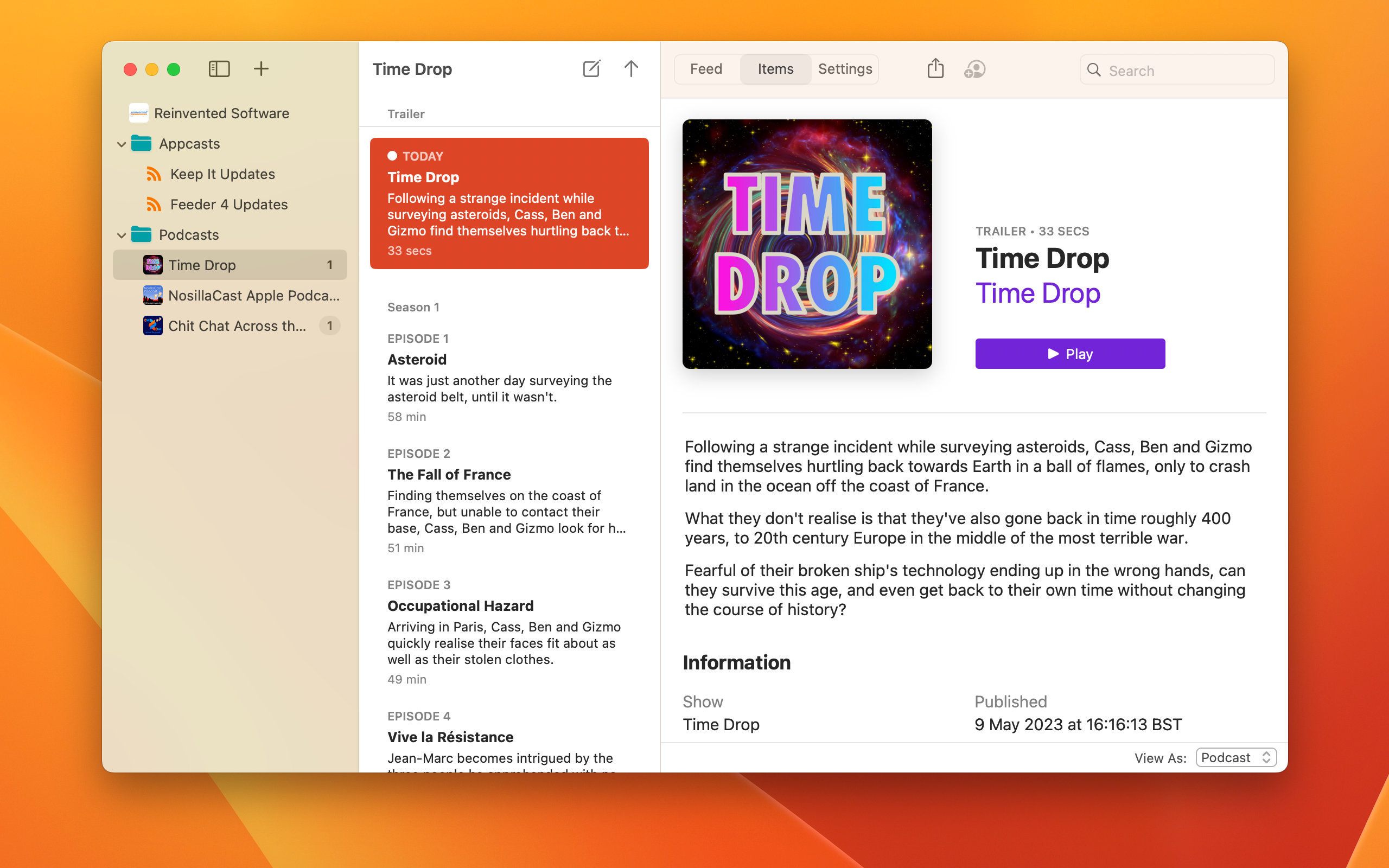This screenshot has height=868, width=1389.
Task: Collapse the Podcasts folder
Action: click(121, 235)
